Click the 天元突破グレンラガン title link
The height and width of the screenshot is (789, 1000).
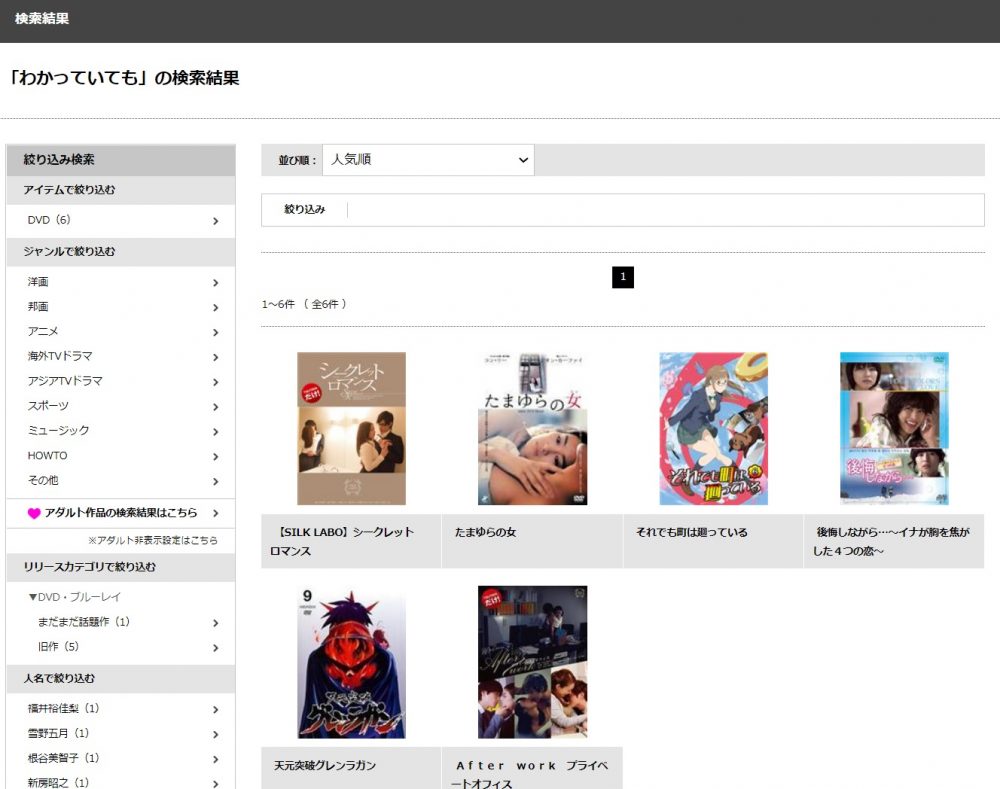tap(325, 765)
